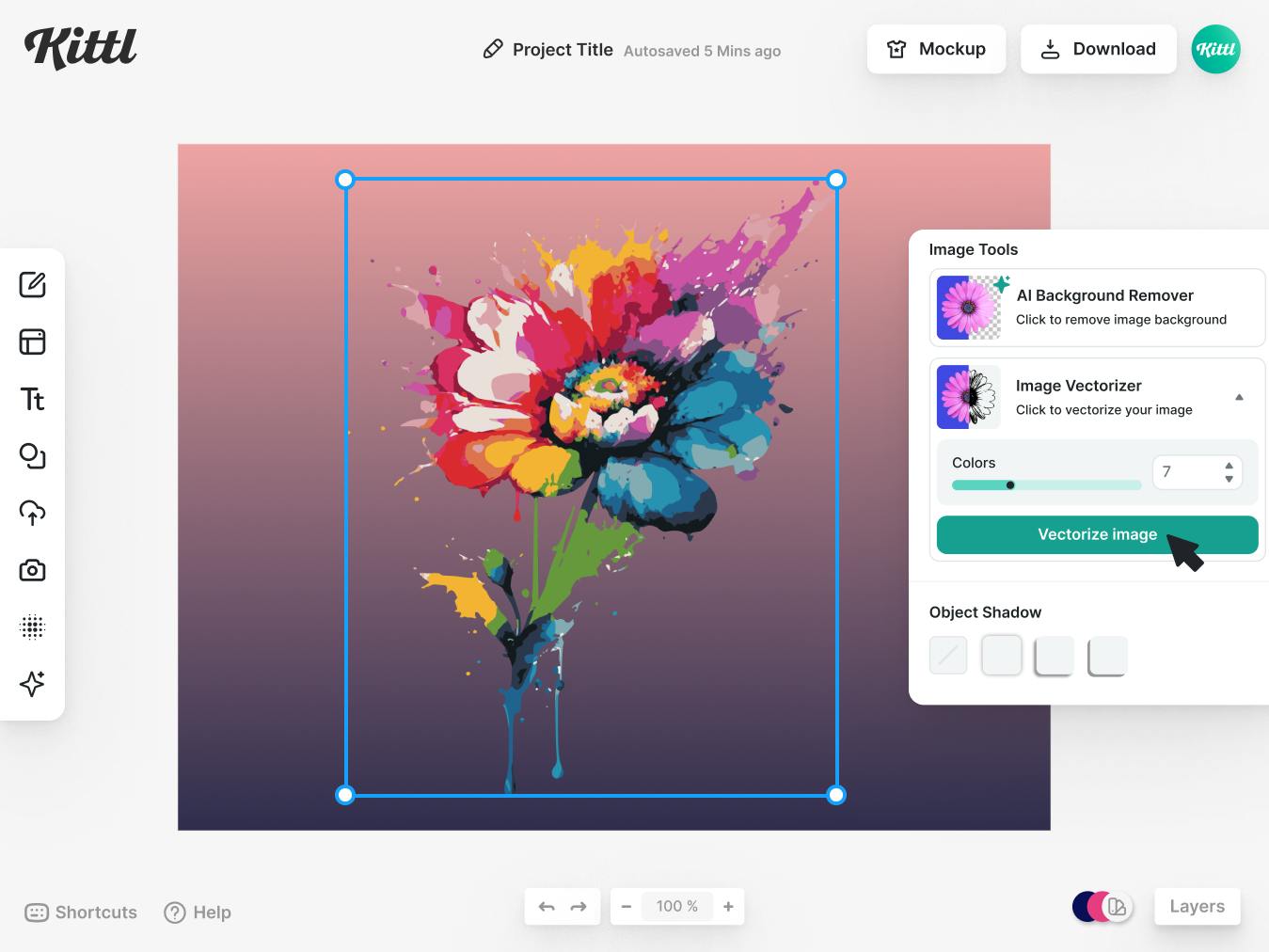The height and width of the screenshot is (952, 1269).
Task: Open the templates layout panel icon
Action: (x=33, y=341)
